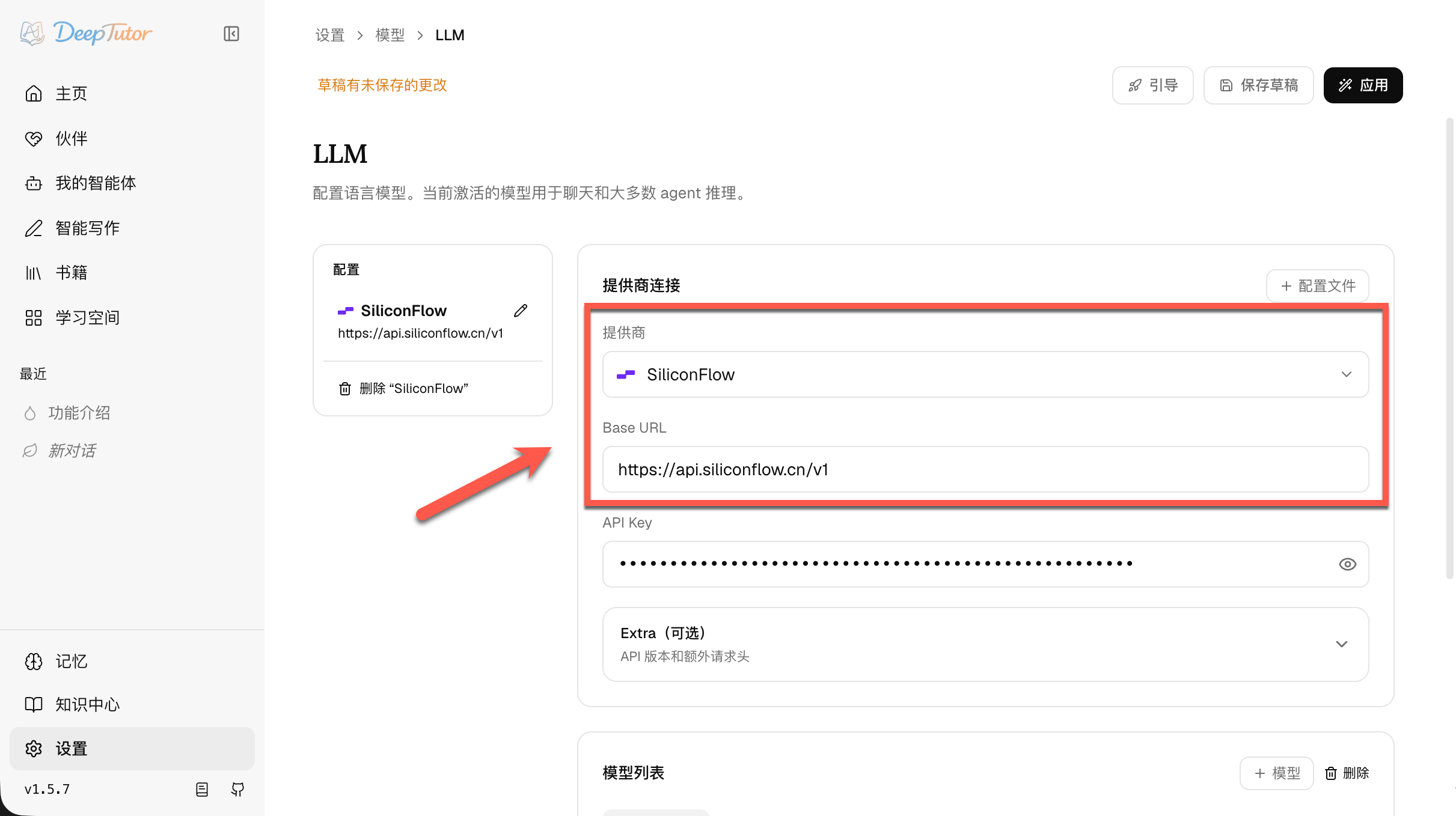Reveal the API Key with eye icon
The width and height of the screenshot is (1456, 816).
1347,564
